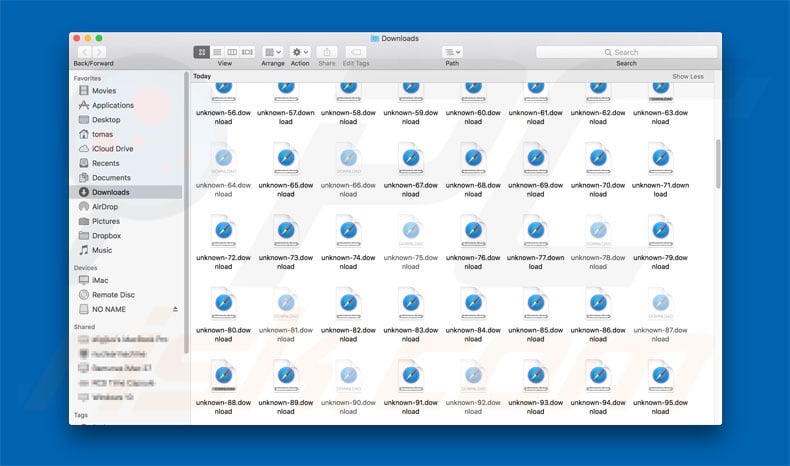Screen dimensions: 790x466
Task: Select file unknown-60.download
Action: point(473,104)
